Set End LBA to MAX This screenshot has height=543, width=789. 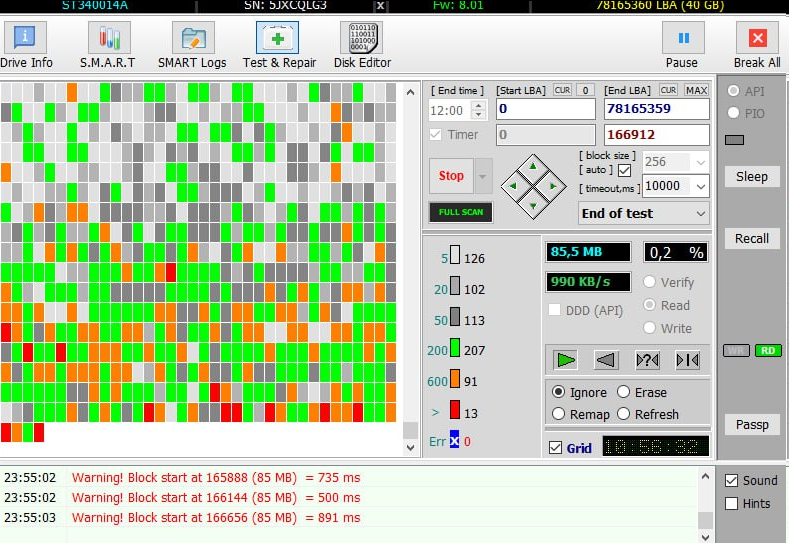tap(696, 90)
